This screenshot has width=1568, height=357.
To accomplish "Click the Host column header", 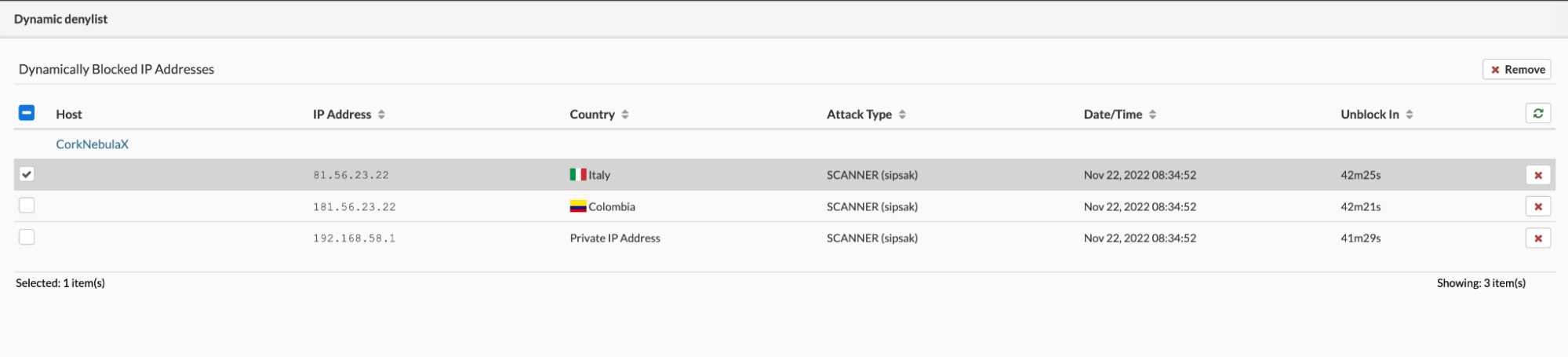I will click(69, 115).
